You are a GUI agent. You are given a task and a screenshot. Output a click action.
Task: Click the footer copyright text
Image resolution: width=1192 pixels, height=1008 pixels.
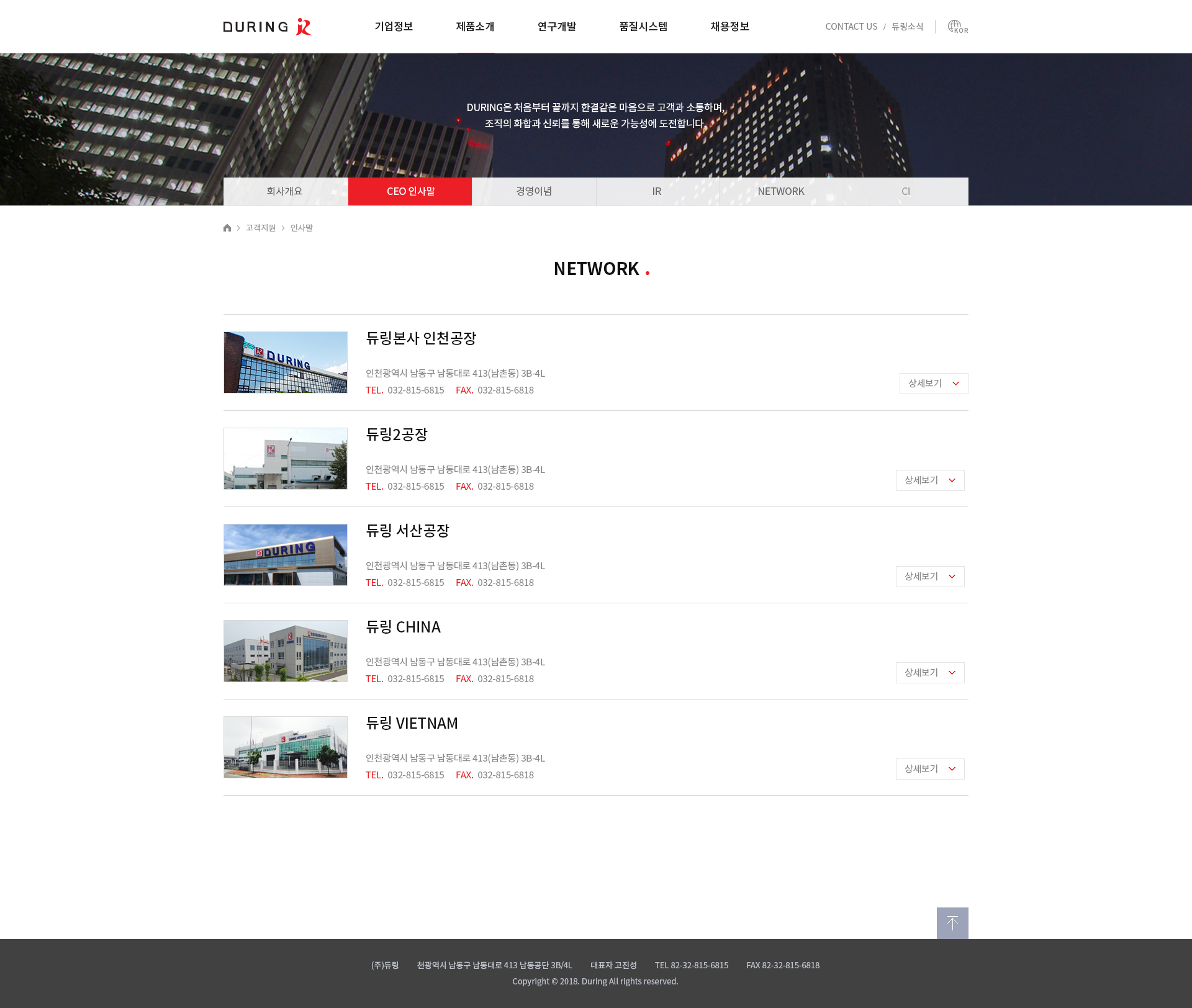pos(595,981)
